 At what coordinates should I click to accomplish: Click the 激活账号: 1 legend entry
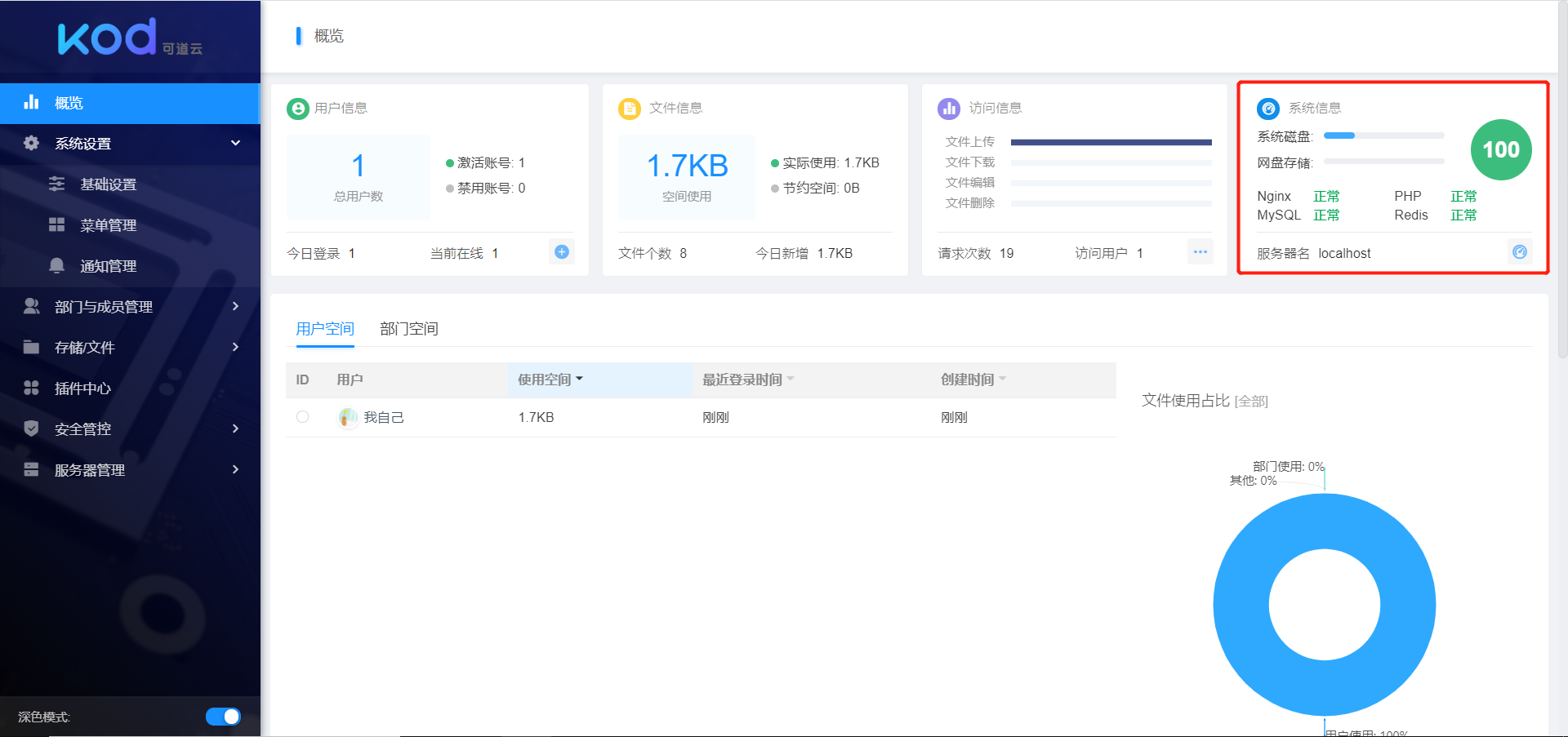[x=486, y=163]
